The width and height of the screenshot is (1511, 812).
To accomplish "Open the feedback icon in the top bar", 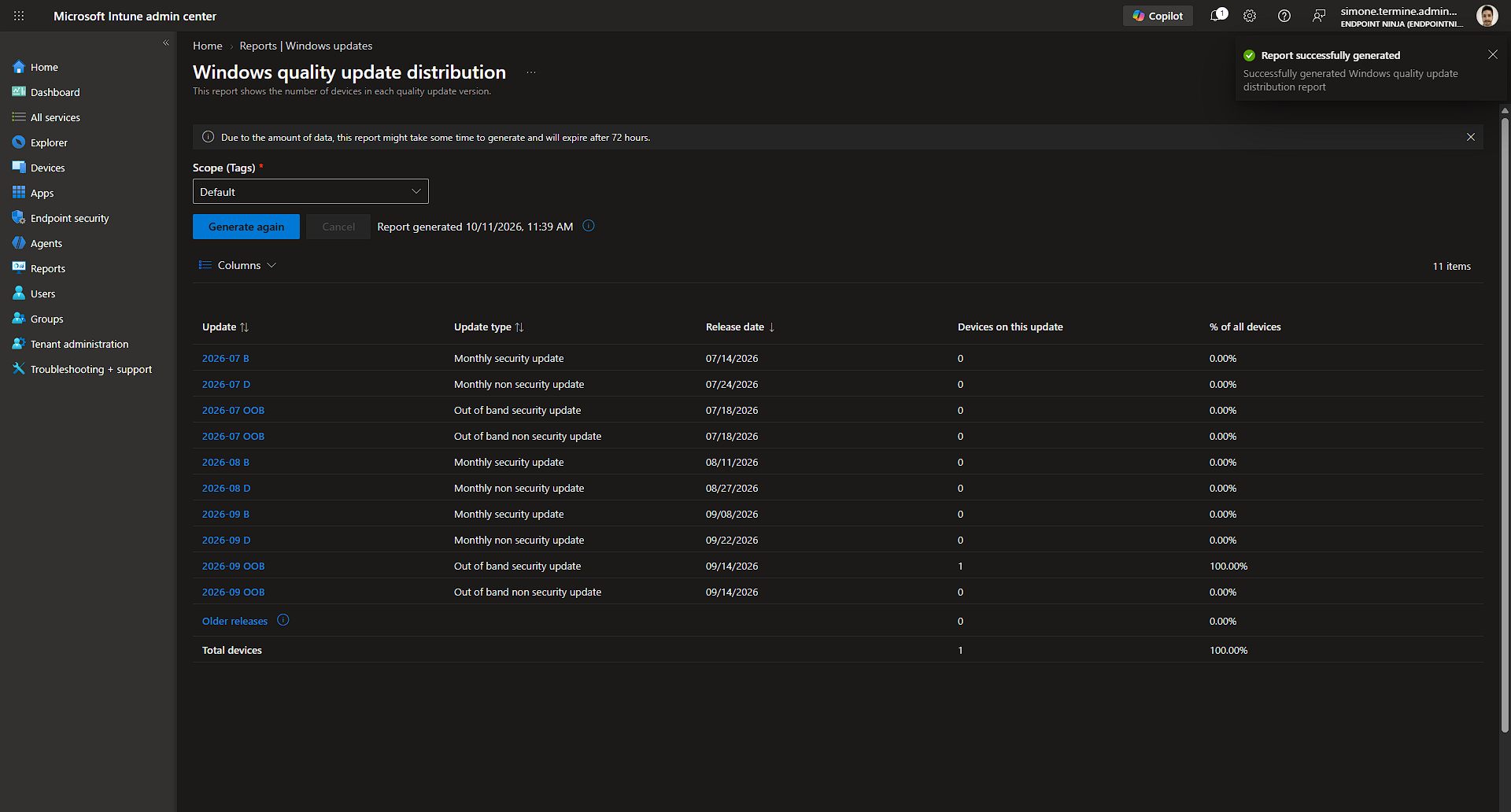I will [1319, 16].
